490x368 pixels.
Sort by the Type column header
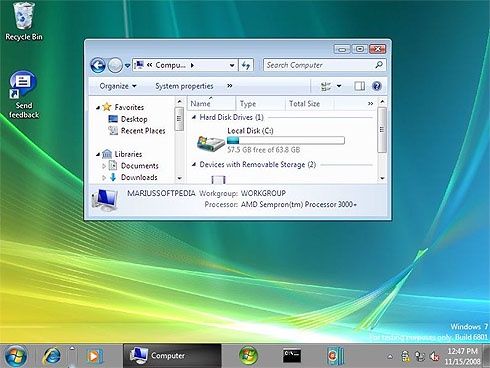pyautogui.click(x=260, y=104)
